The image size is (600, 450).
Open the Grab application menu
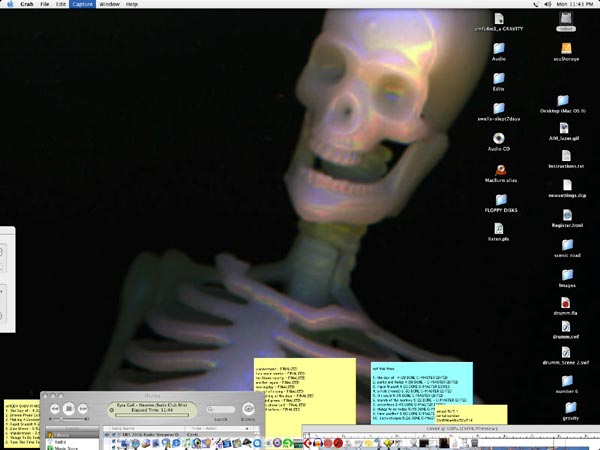27,4
